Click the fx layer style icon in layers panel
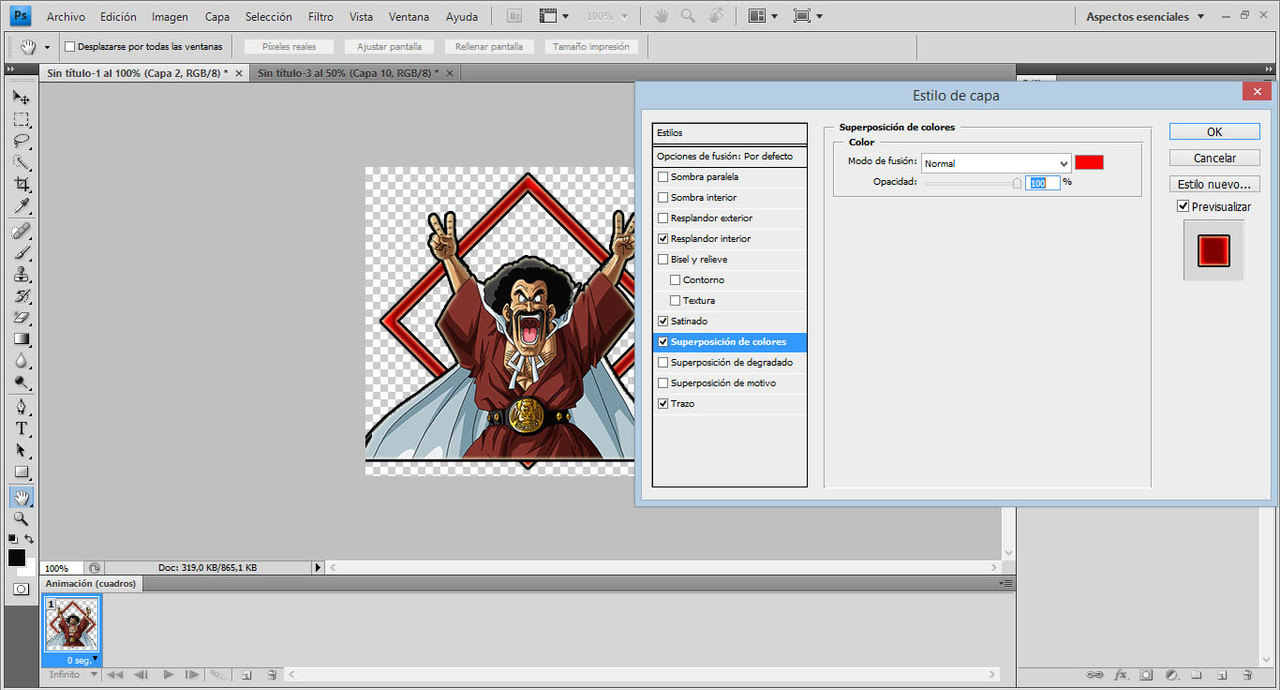This screenshot has height=690, width=1280. click(x=1121, y=675)
